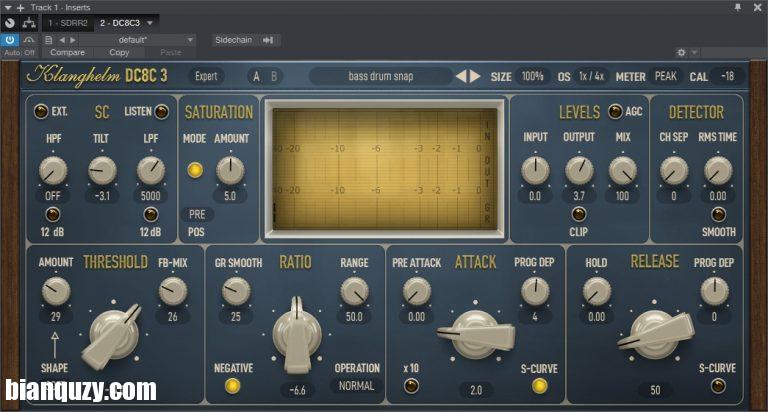768x412 pixels.
Task: Toggle attack x 10 LED
Action: 411,386
